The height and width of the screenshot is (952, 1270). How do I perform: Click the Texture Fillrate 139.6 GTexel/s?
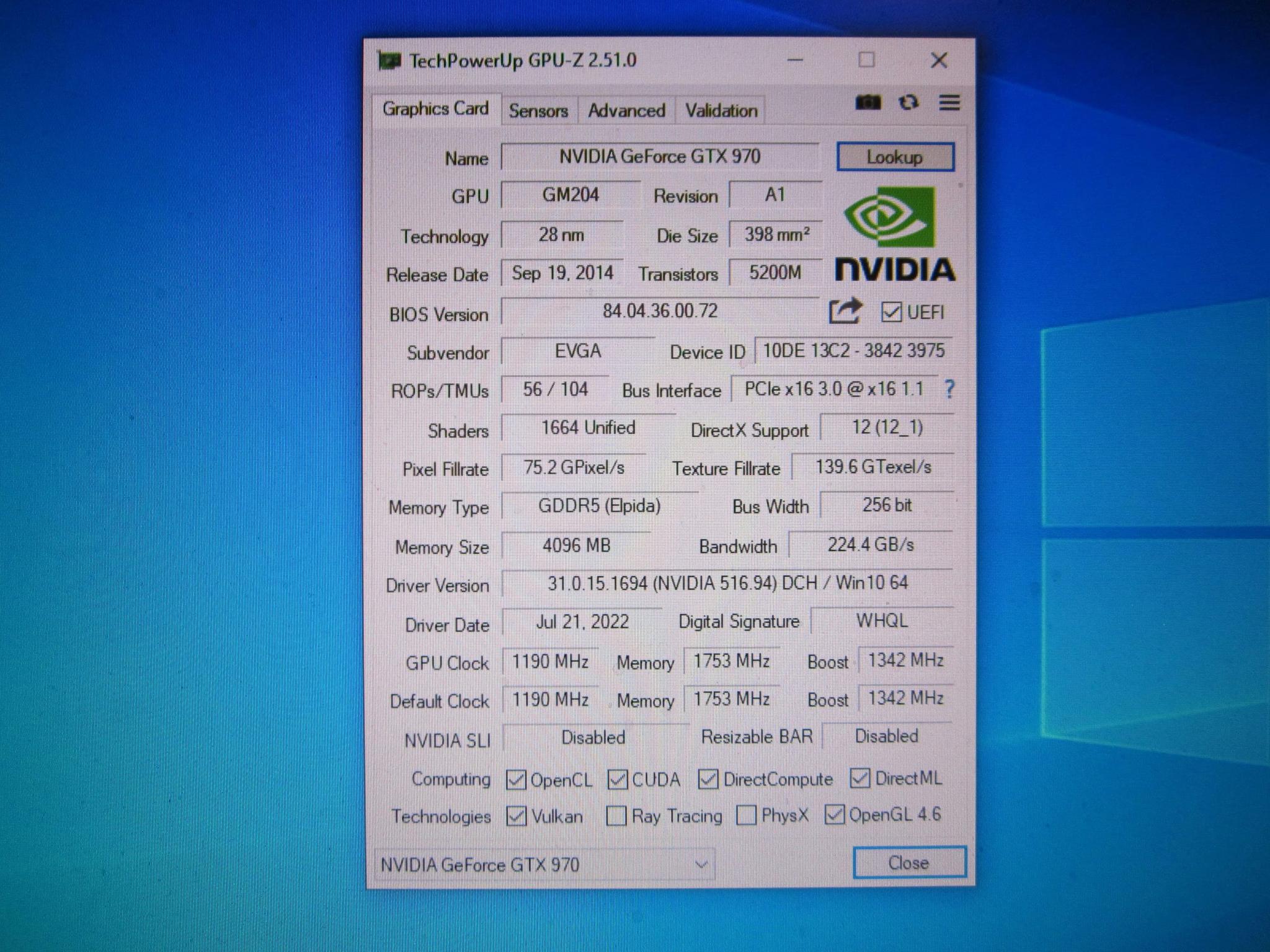(x=873, y=467)
